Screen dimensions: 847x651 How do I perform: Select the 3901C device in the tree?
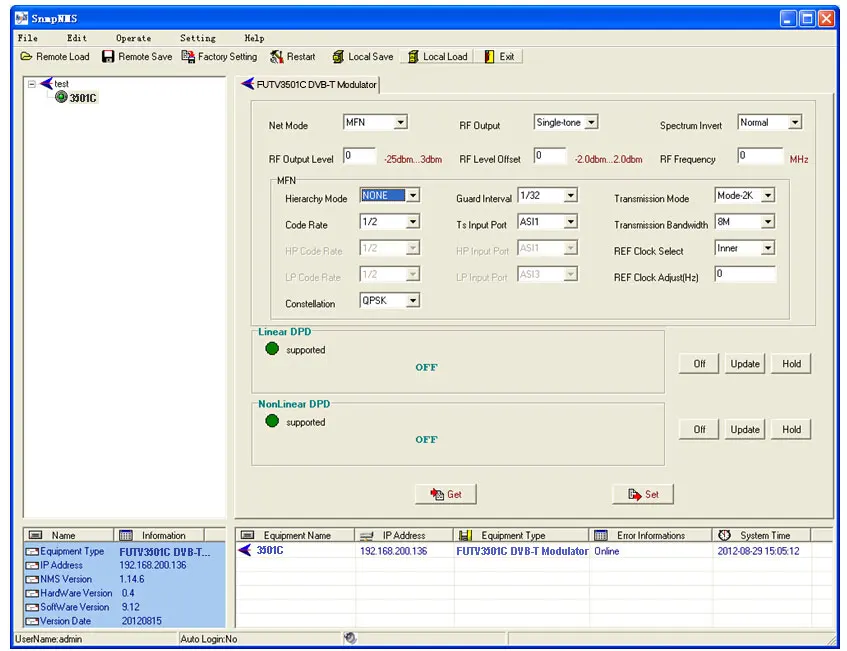point(82,98)
